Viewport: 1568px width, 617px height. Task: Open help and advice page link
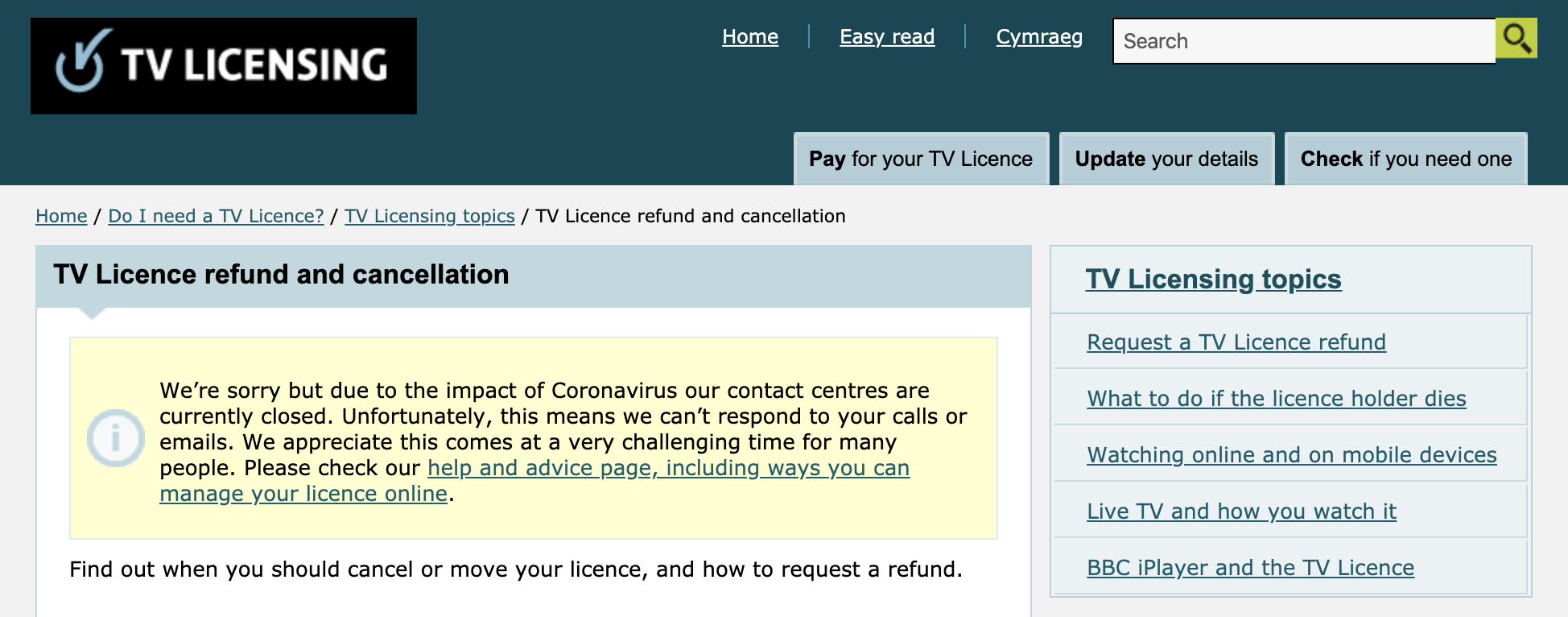[534, 481]
